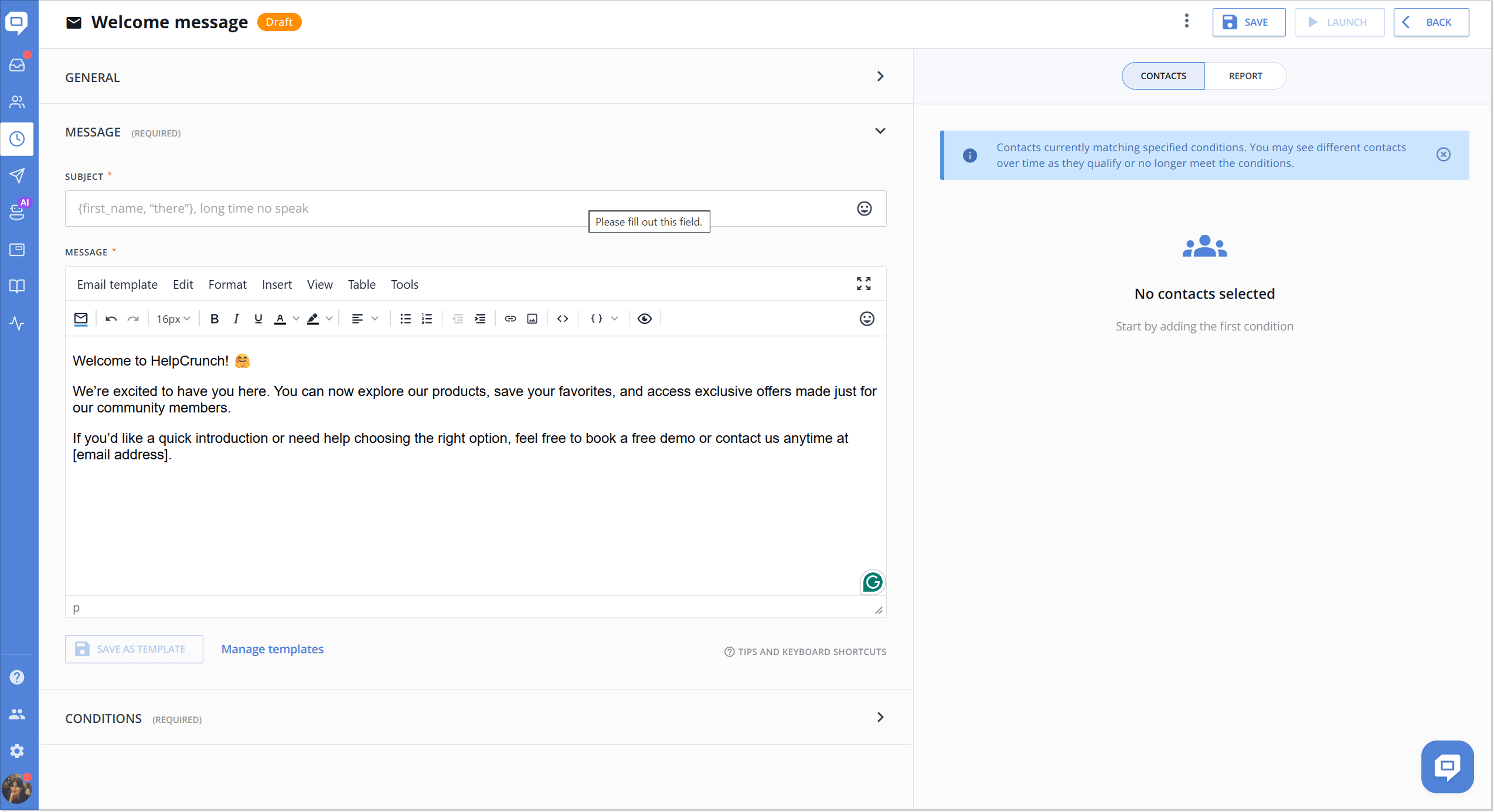Click SAVE AS TEMPLATE button
This screenshot has width=1494, height=812.
click(x=134, y=649)
